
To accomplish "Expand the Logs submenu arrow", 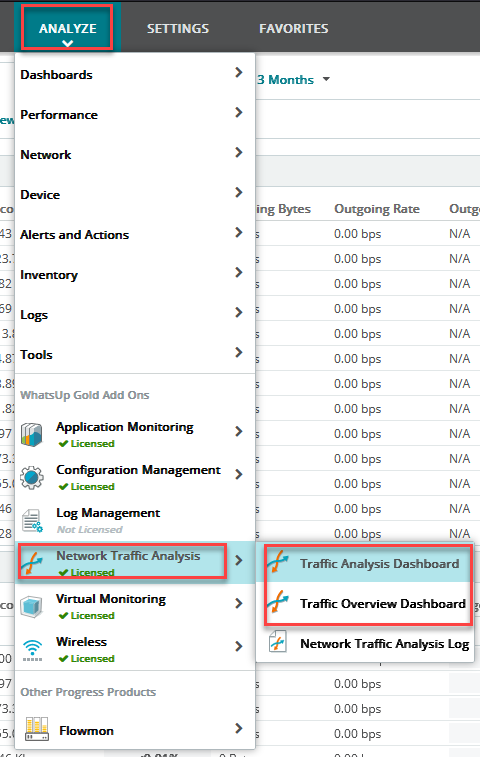I will pos(239,313).
